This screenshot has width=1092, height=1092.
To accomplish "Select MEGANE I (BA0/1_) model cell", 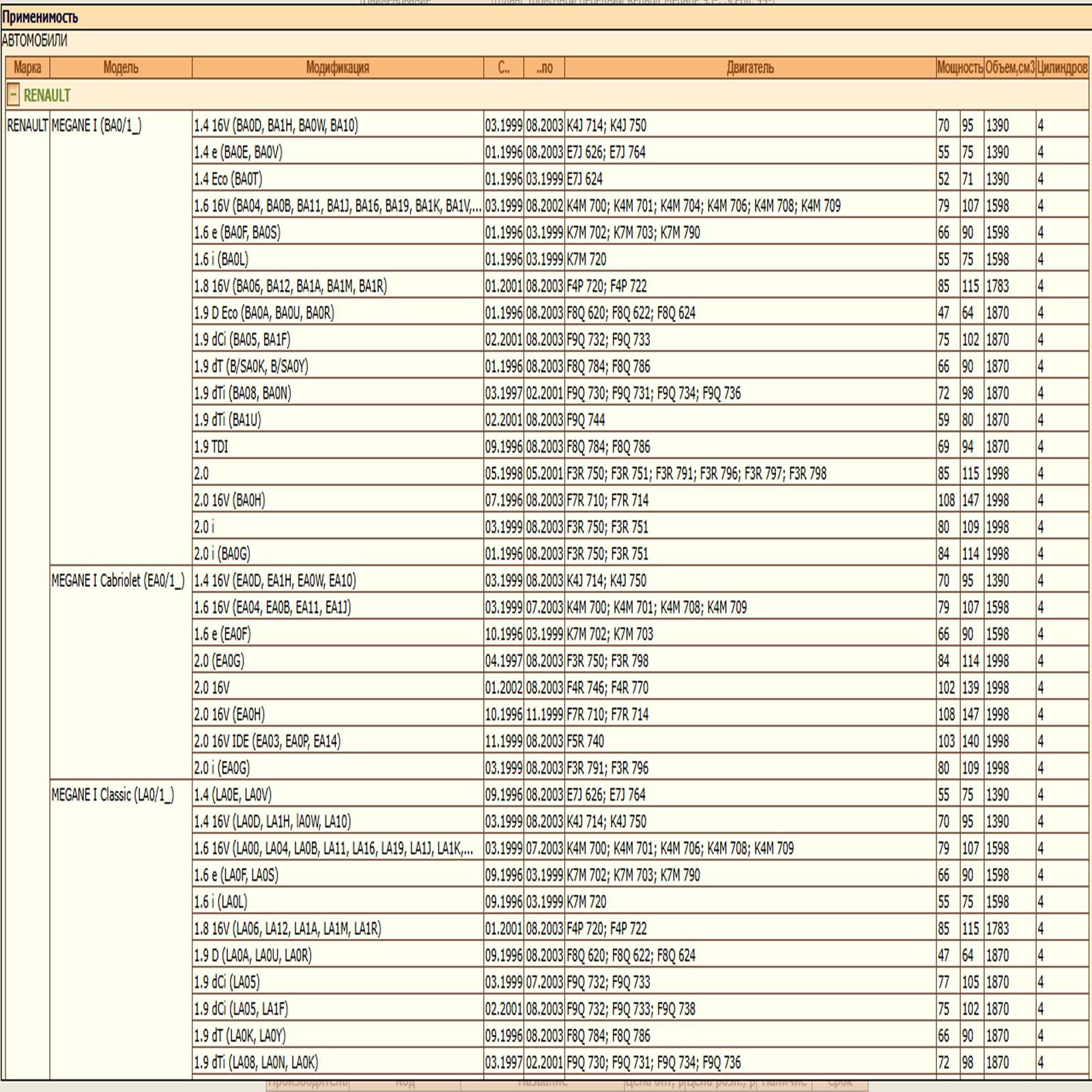I will pos(96,126).
